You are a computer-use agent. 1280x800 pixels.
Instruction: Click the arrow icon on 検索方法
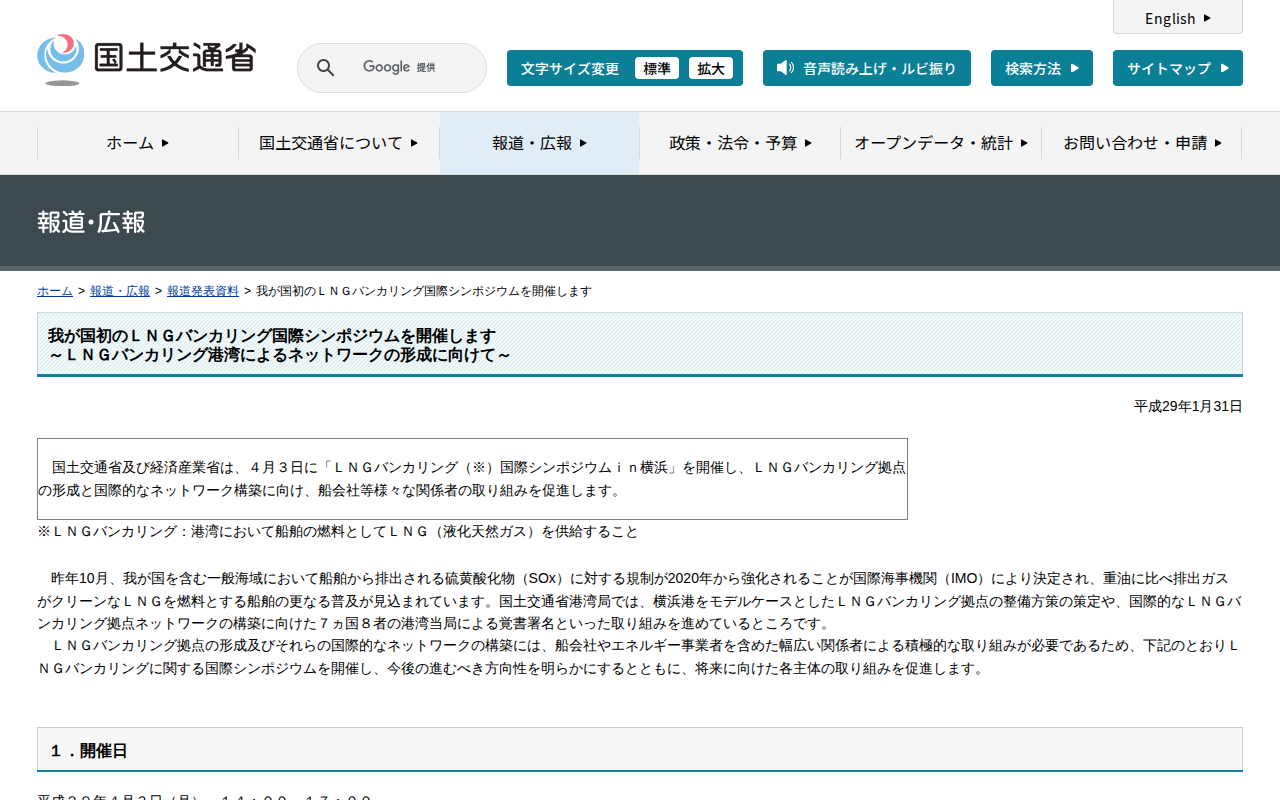click(x=1075, y=68)
